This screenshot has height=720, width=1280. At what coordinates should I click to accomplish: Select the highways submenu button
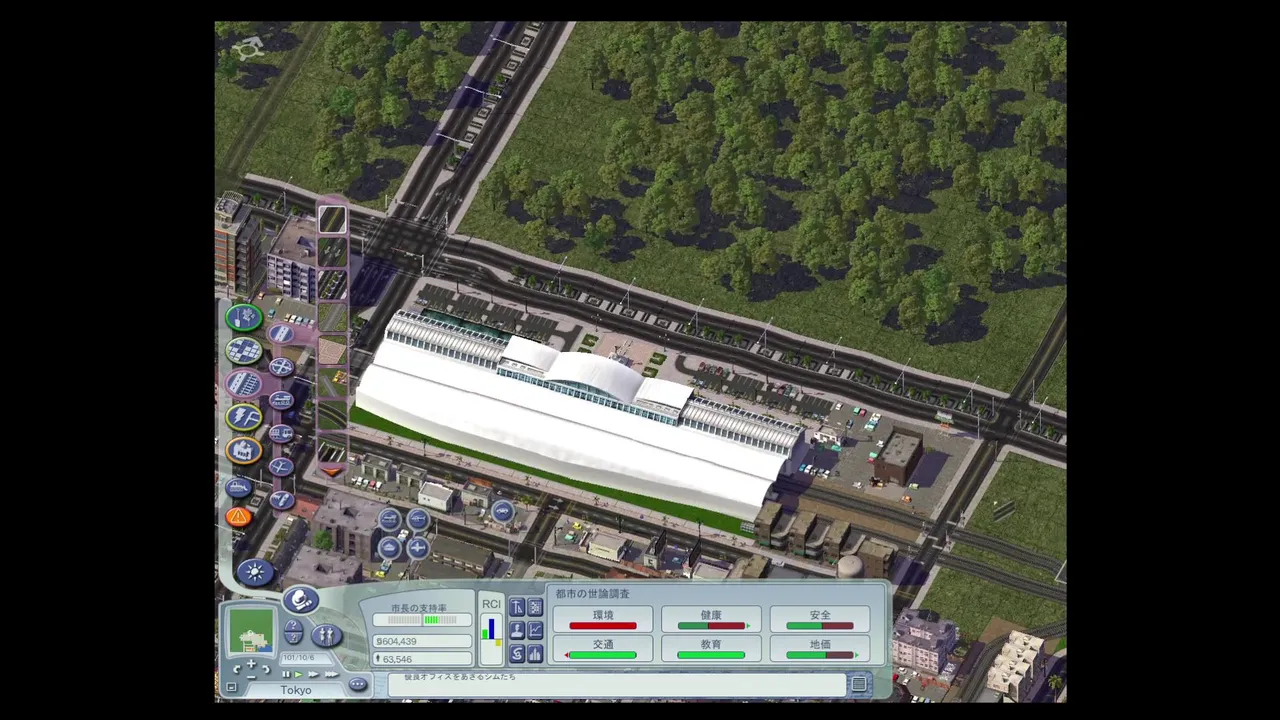[x=281, y=368]
